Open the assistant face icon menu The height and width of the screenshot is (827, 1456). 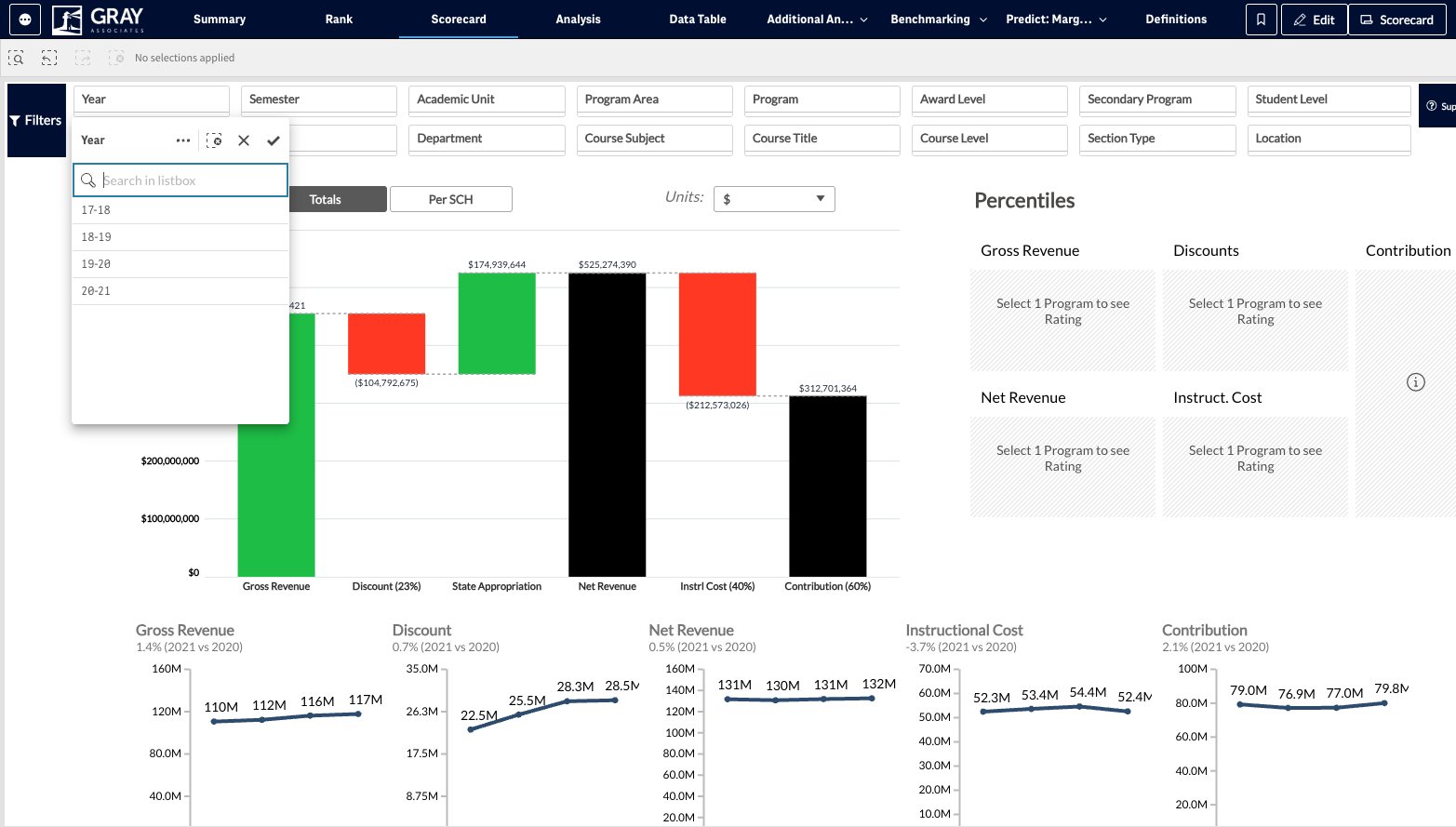click(x=25, y=19)
